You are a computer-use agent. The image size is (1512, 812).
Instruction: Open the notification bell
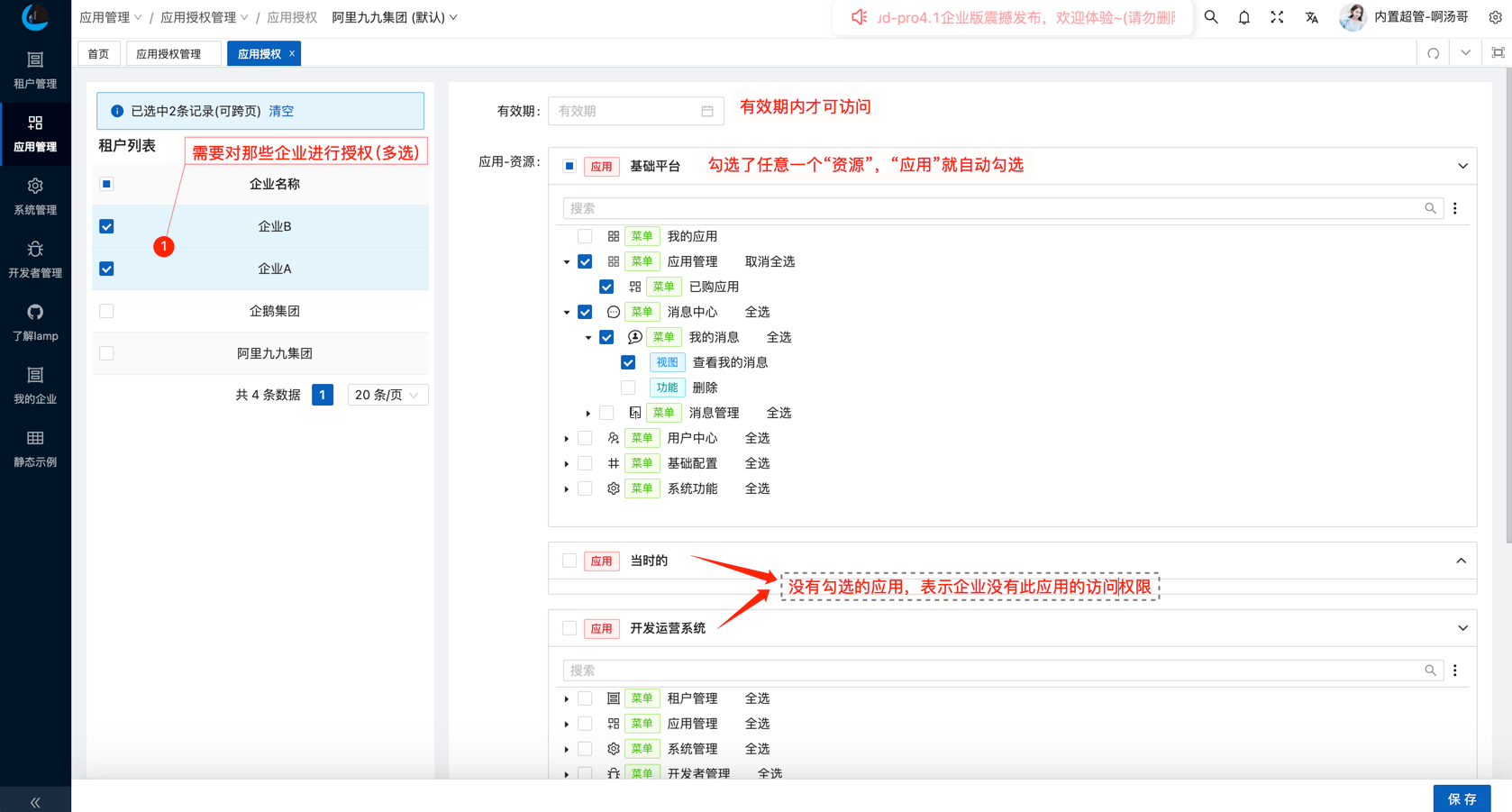1243,17
